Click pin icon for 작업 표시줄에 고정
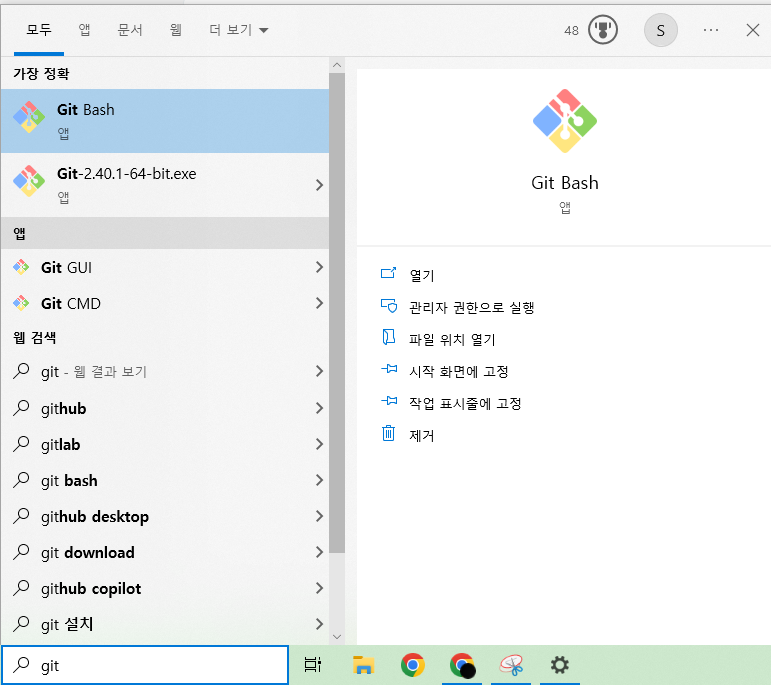This screenshot has width=771, height=685. tap(389, 400)
